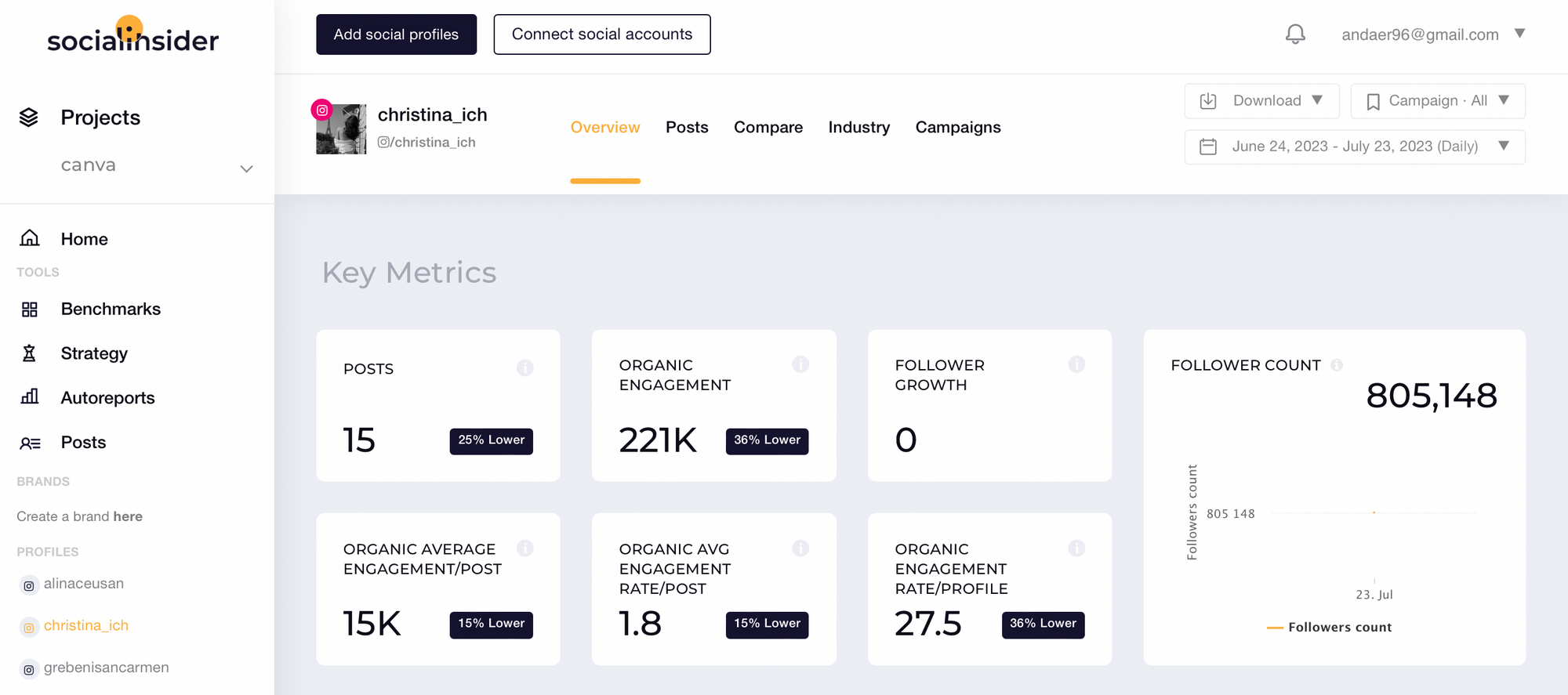Click the socialinsider logo
Image resolution: width=1568 pixels, height=695 pixels.
coord(132,35)
